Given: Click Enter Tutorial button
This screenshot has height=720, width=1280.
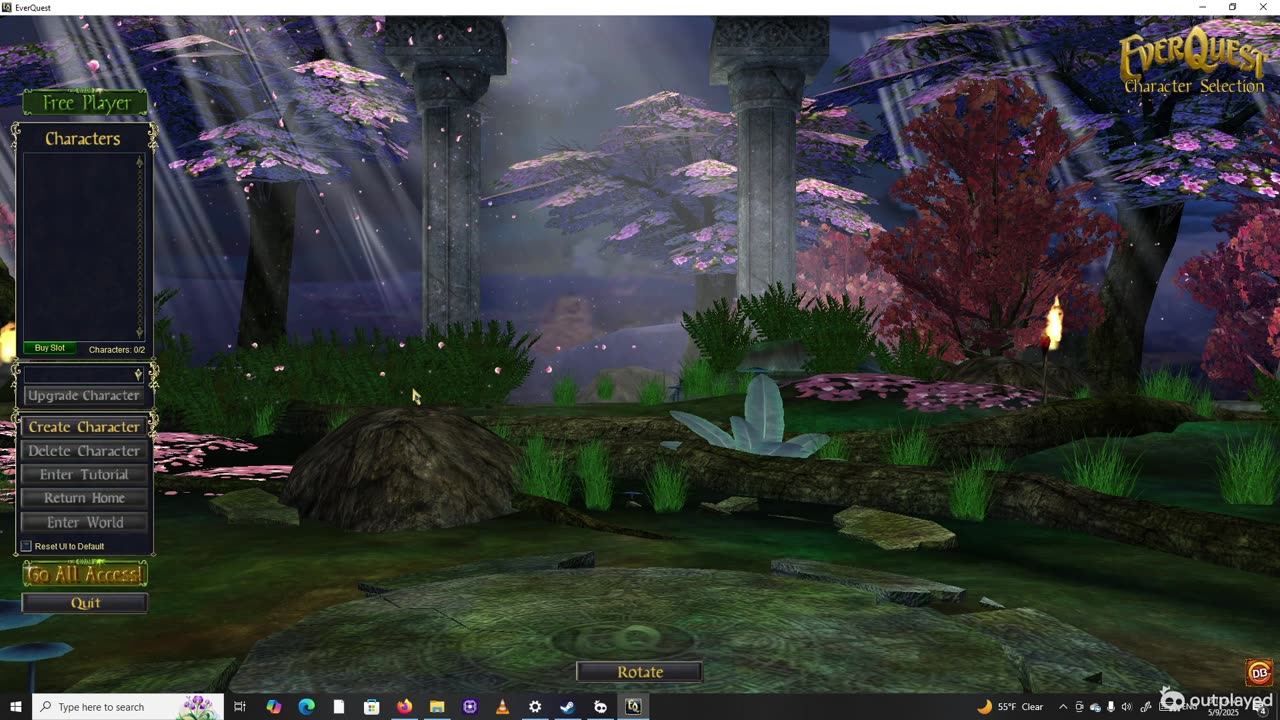Looking at the screenshot, I should [84, 474].
